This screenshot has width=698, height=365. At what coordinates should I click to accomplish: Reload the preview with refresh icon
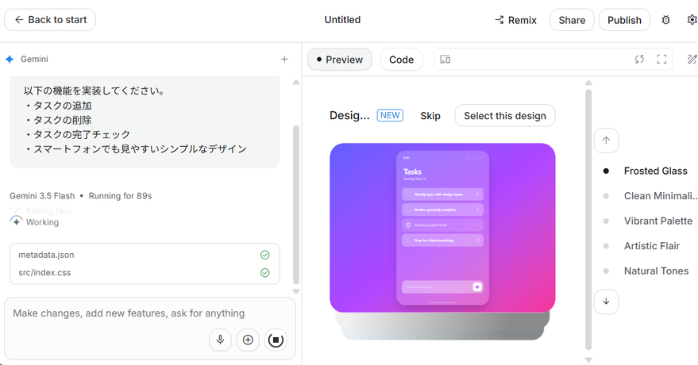click(x=639, y=59)
